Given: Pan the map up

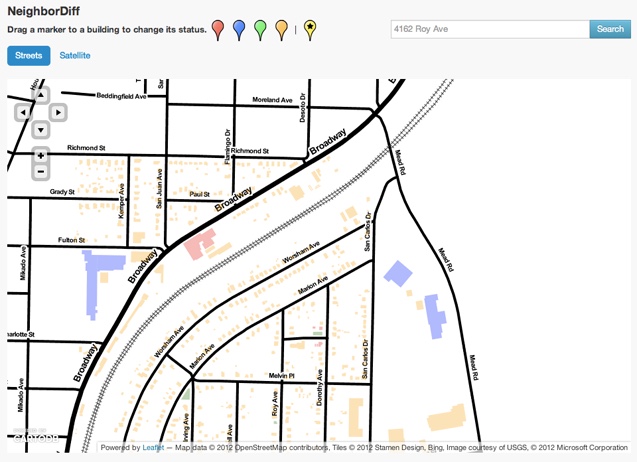Looking at the screenshot, I should click(41, 95).
